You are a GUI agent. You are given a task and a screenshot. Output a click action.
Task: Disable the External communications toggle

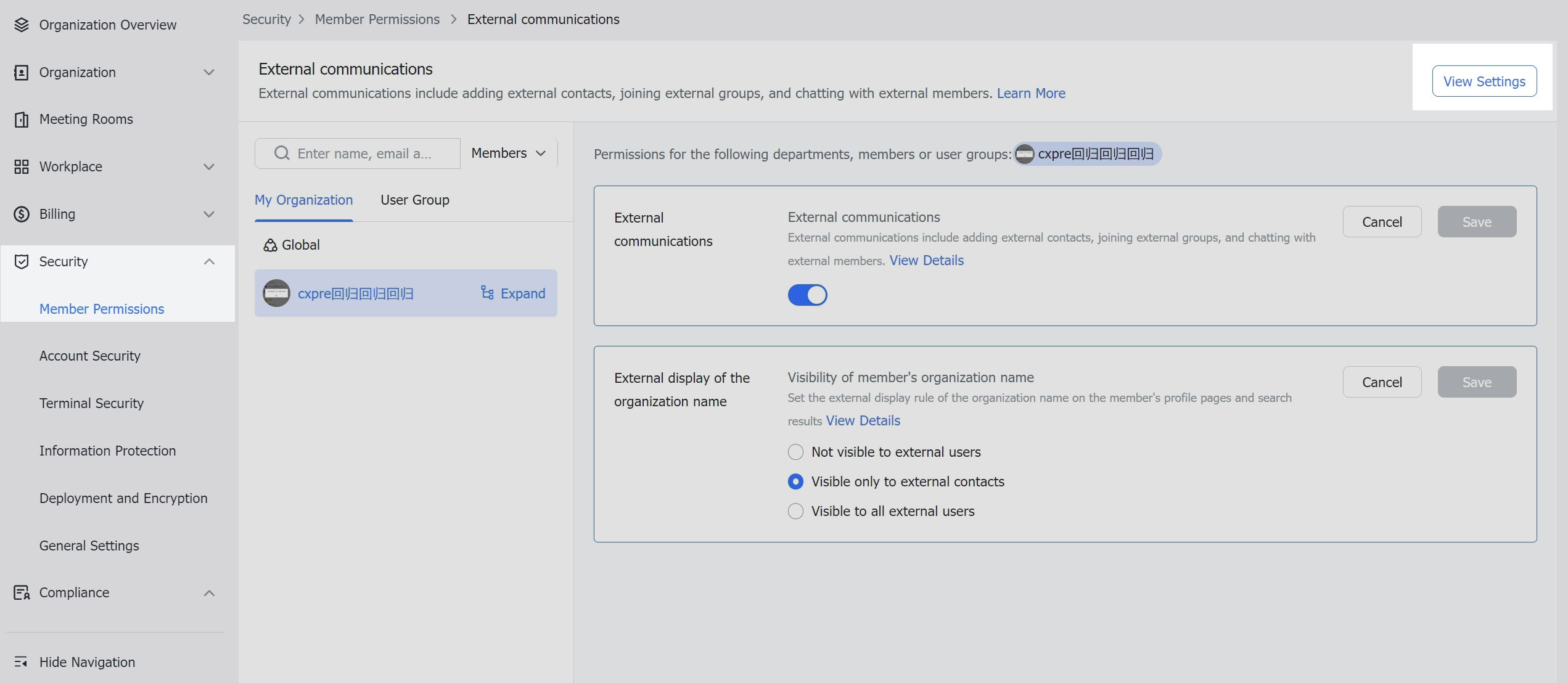point(807,295)
